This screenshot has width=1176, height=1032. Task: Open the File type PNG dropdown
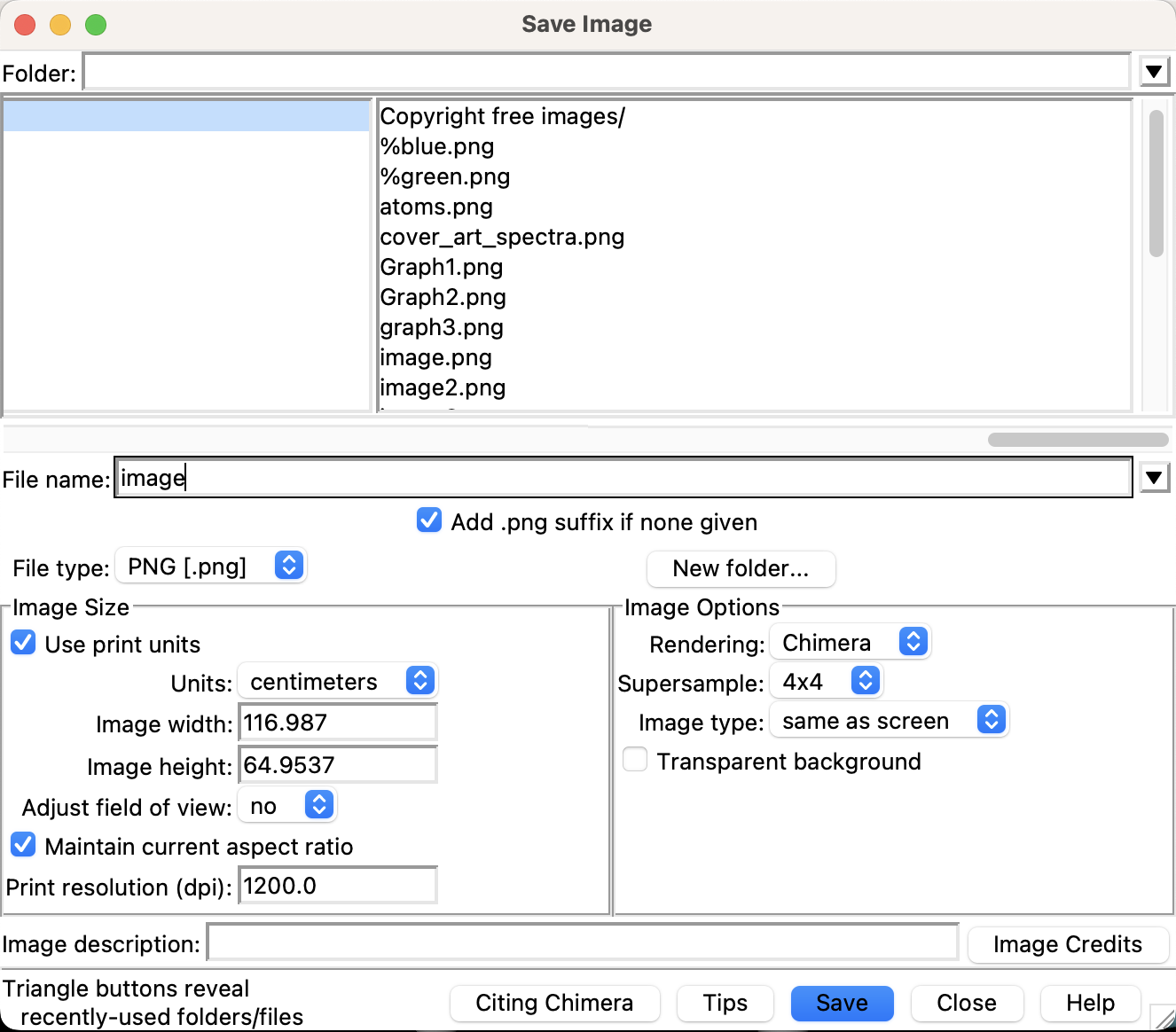211,566
